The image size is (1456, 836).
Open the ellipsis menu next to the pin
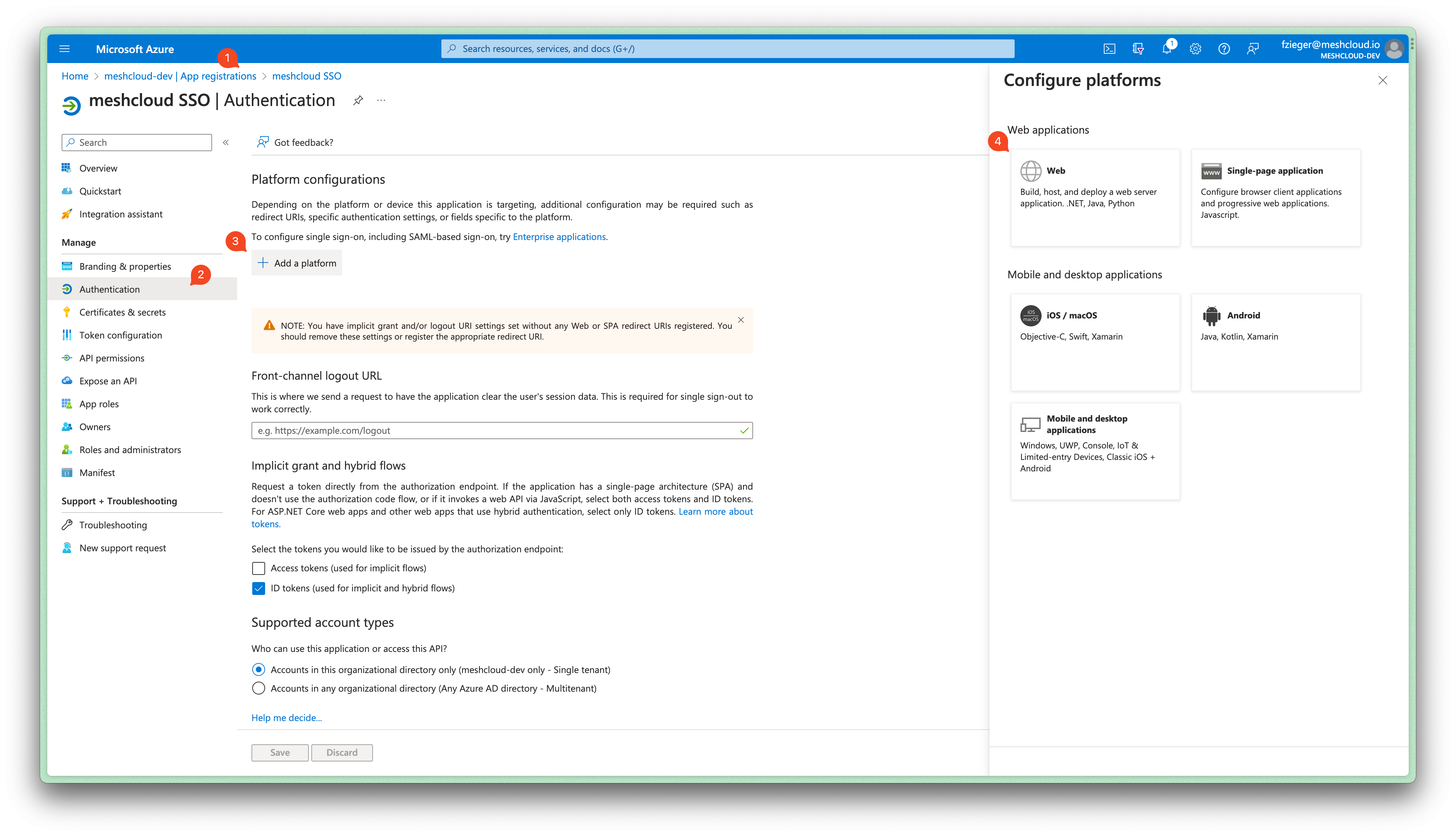pyautogui.click(x=381, y=100)
